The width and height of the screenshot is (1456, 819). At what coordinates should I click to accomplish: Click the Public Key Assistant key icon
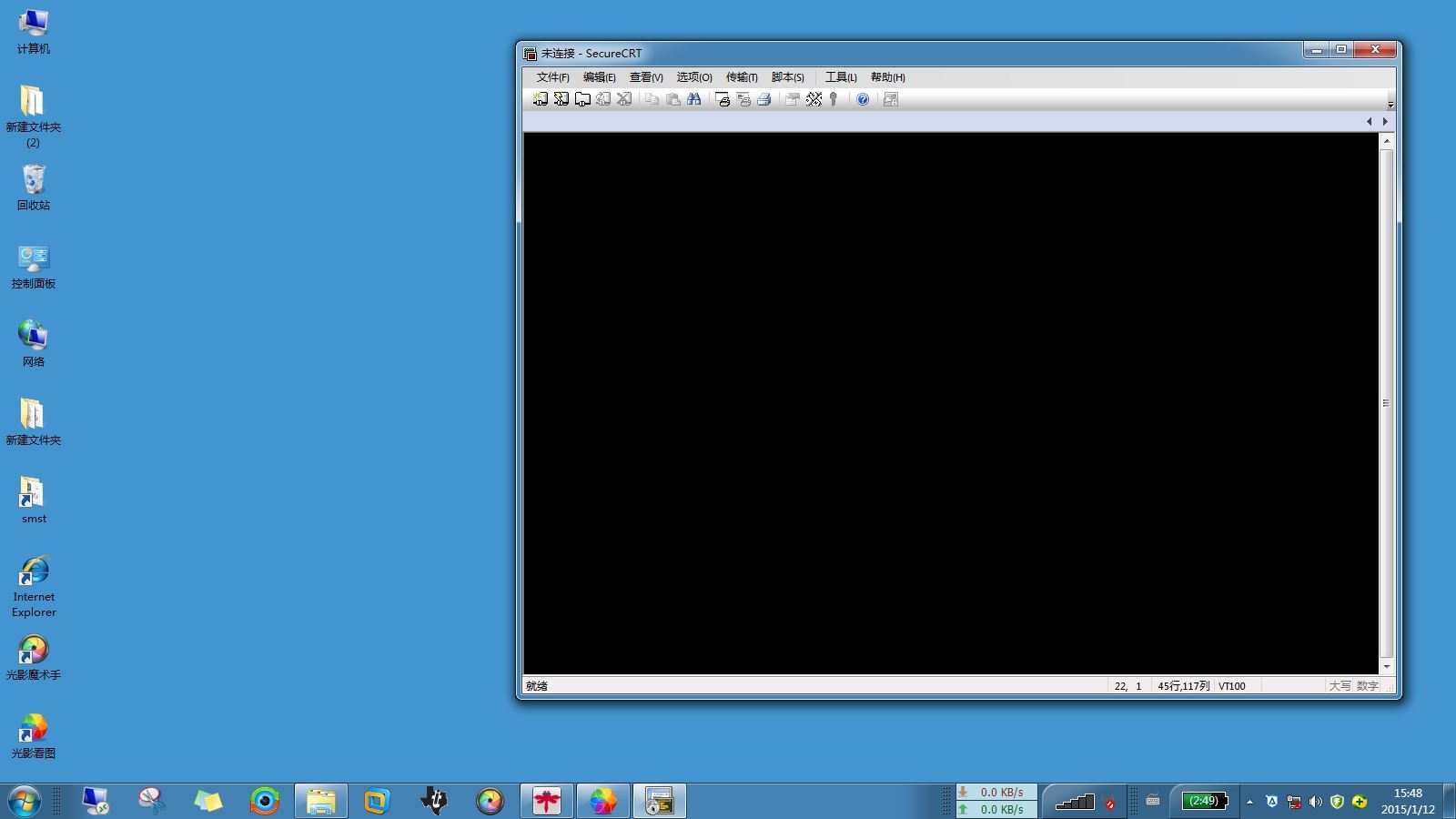834,99
